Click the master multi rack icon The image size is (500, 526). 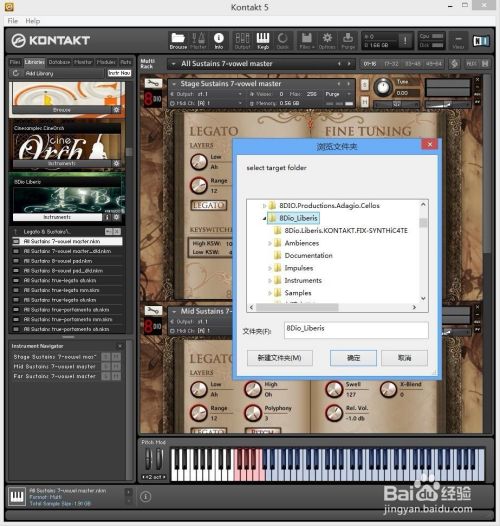(454, 63)
